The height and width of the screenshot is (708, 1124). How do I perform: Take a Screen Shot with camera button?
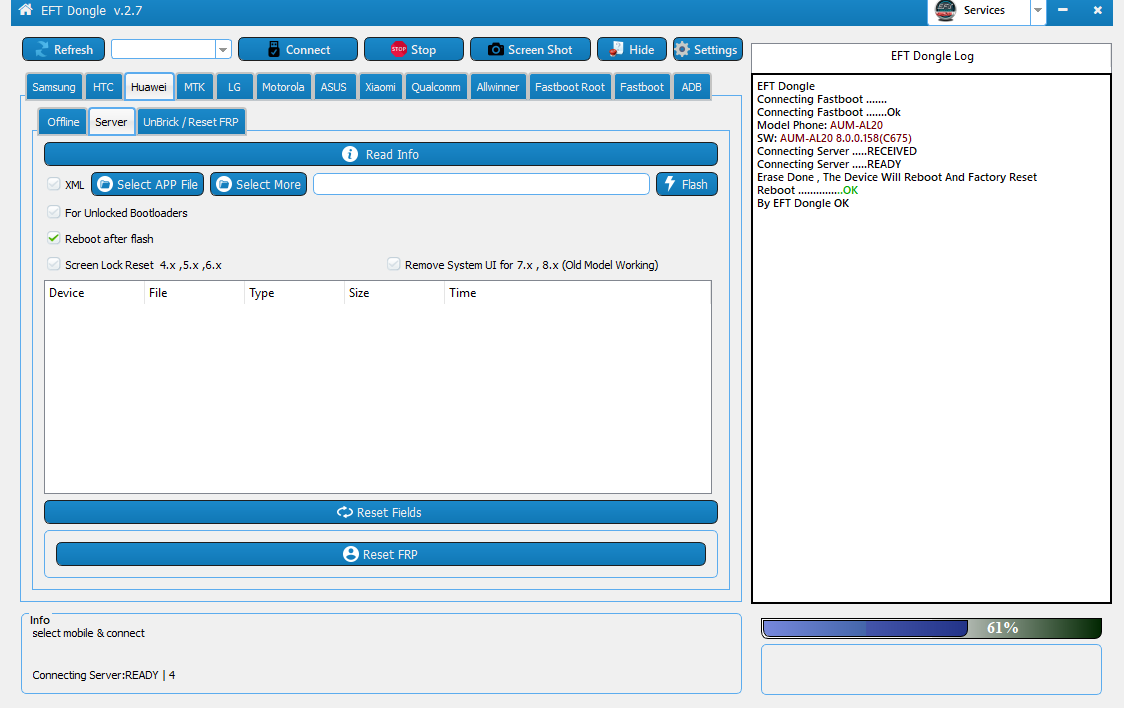(530, 49)
